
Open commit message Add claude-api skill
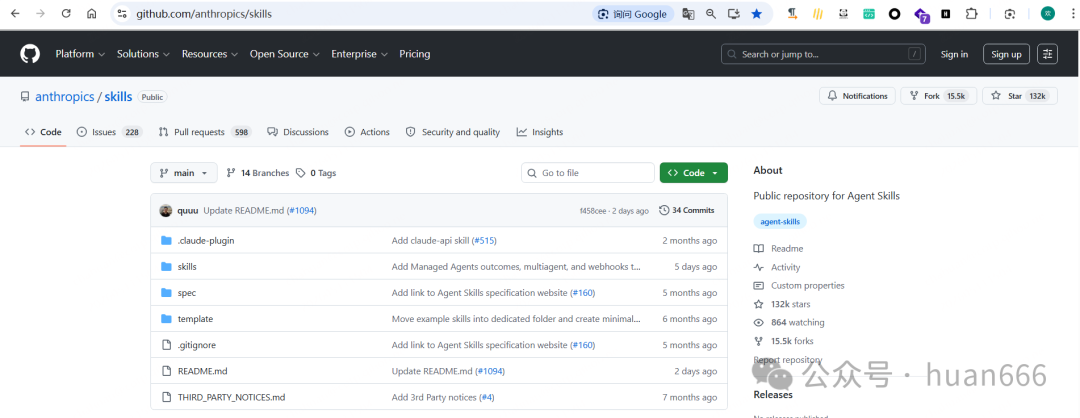pos(431,240)
